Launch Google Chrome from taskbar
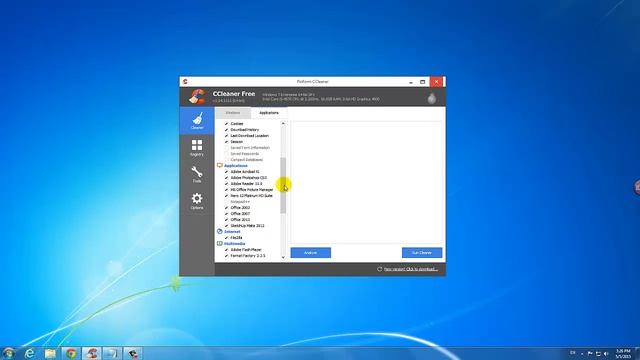 tap(71, 353)
